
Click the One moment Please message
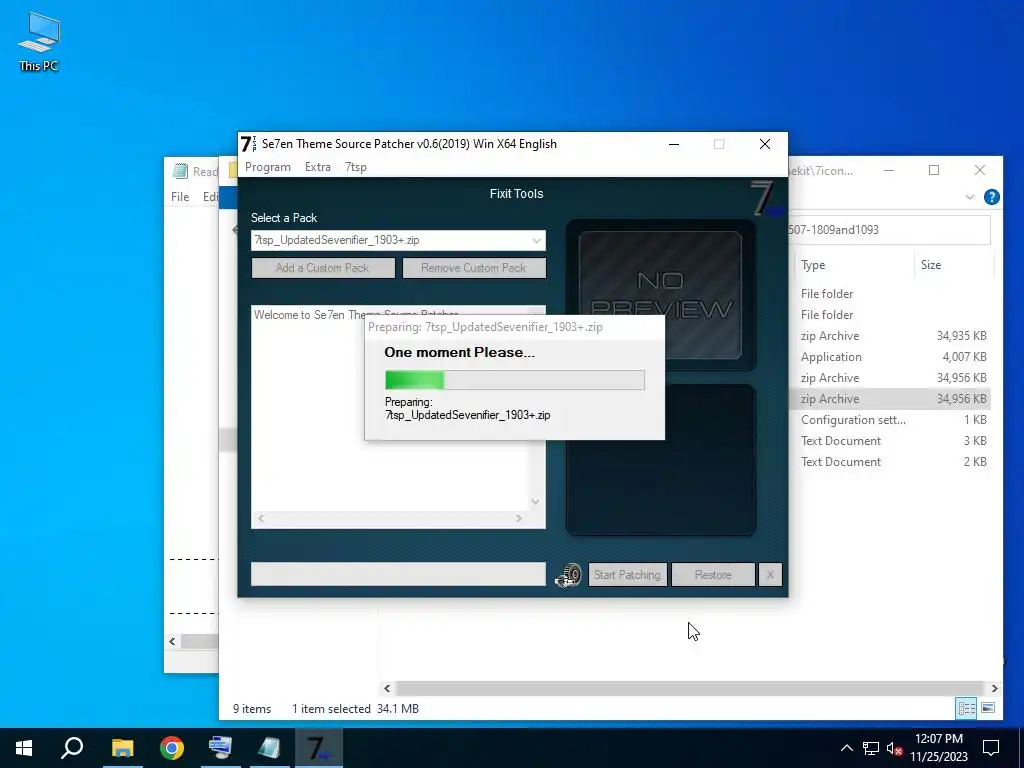point(459,352)
